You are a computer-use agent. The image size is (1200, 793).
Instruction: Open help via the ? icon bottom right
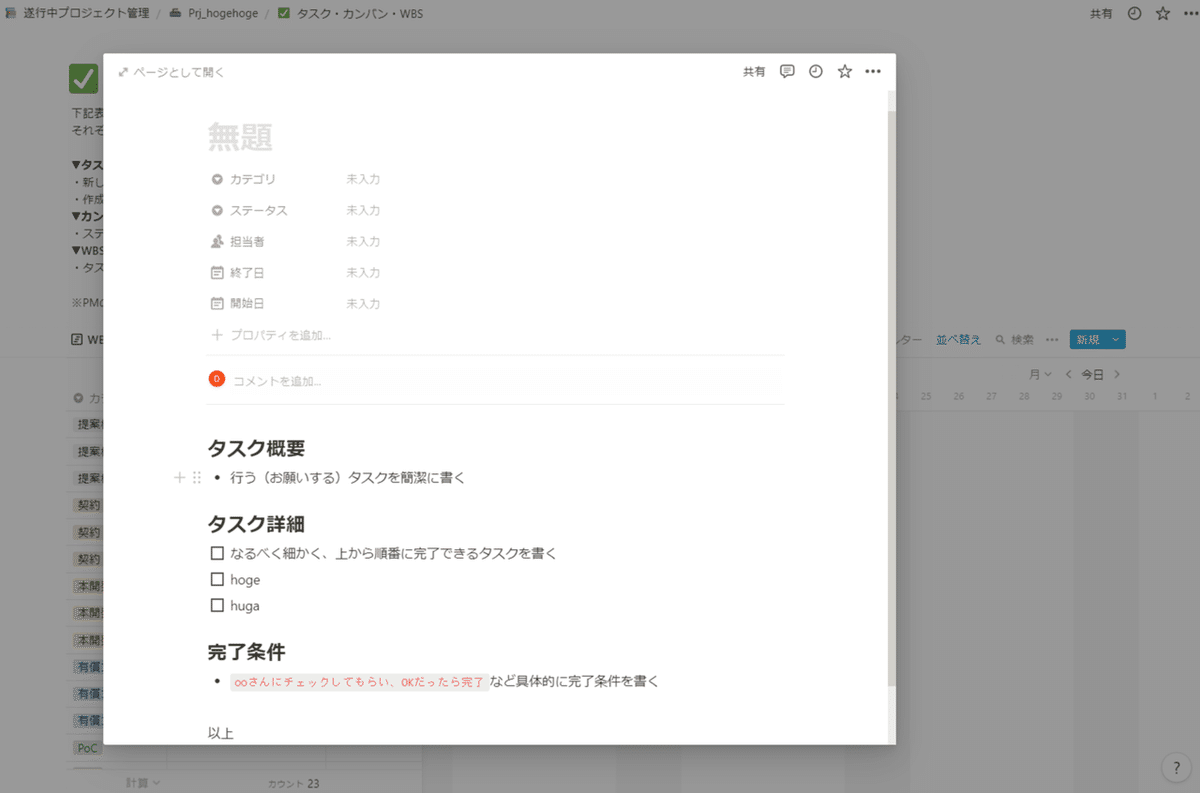click(x=1175, y=768)
